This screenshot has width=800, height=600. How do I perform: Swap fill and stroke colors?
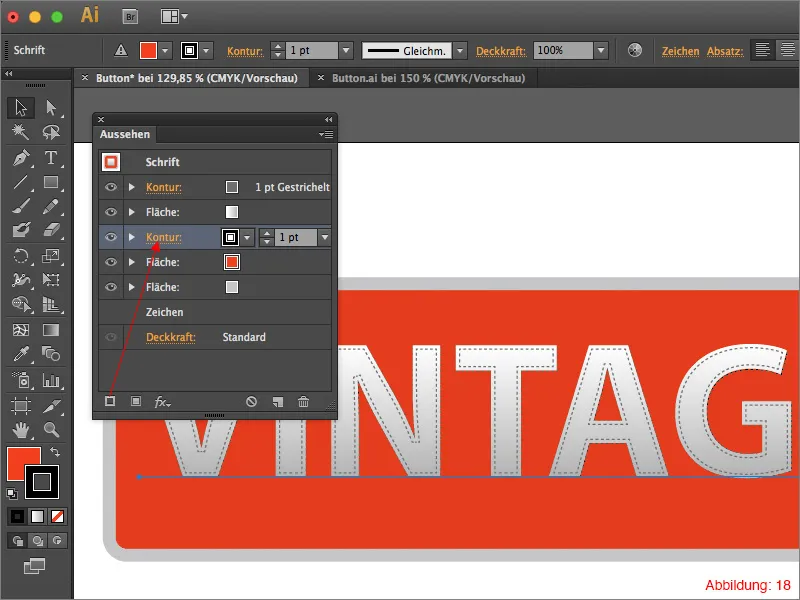tap(55, 452)
